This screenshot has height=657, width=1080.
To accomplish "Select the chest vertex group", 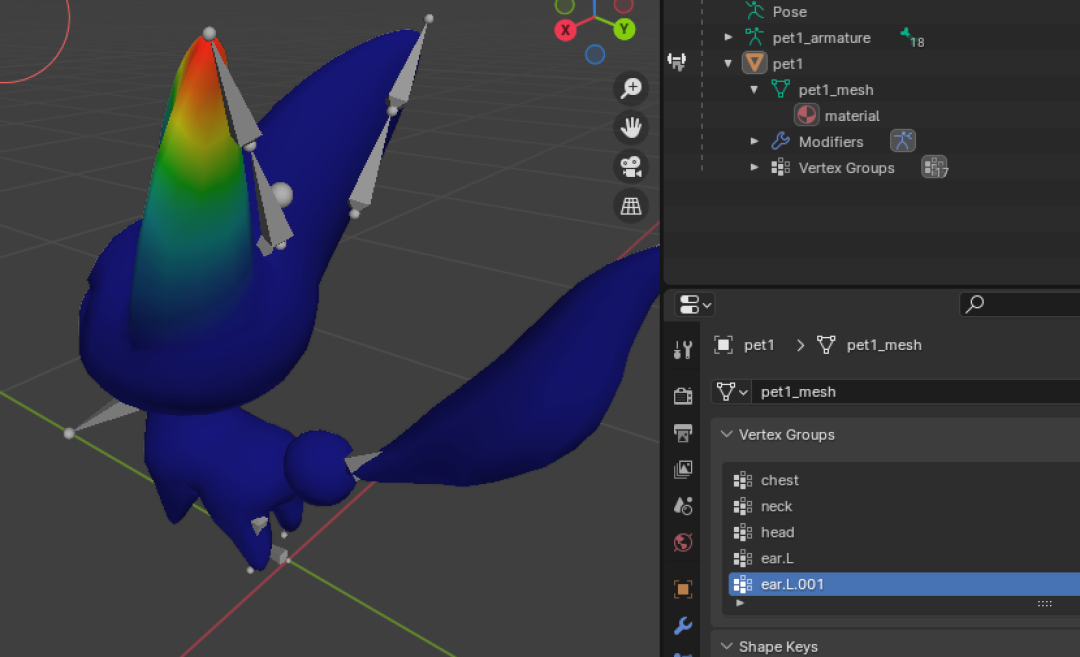I will pos(904,480).
